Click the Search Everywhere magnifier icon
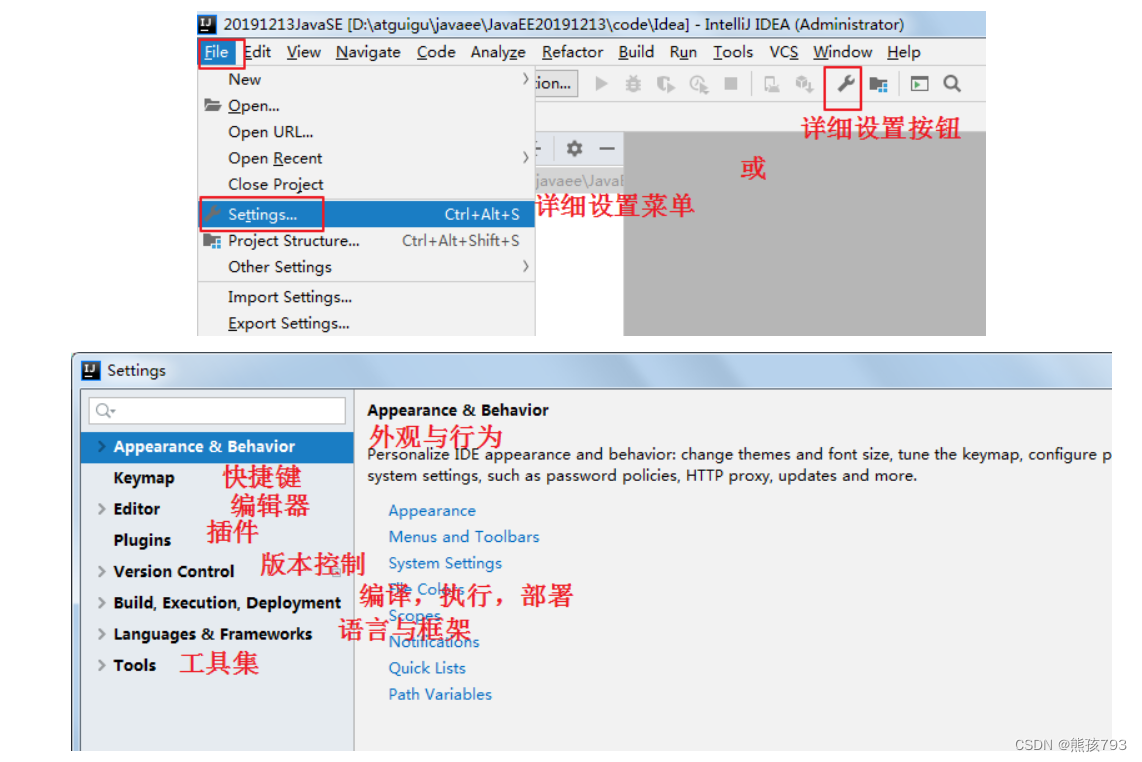 952,84
